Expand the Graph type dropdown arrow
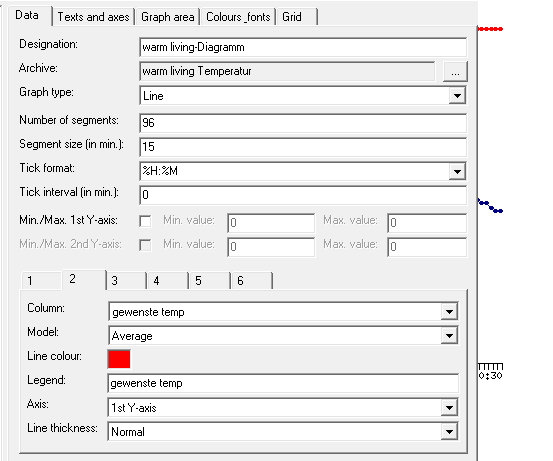 pyautogui.click(x=457, y=96)
